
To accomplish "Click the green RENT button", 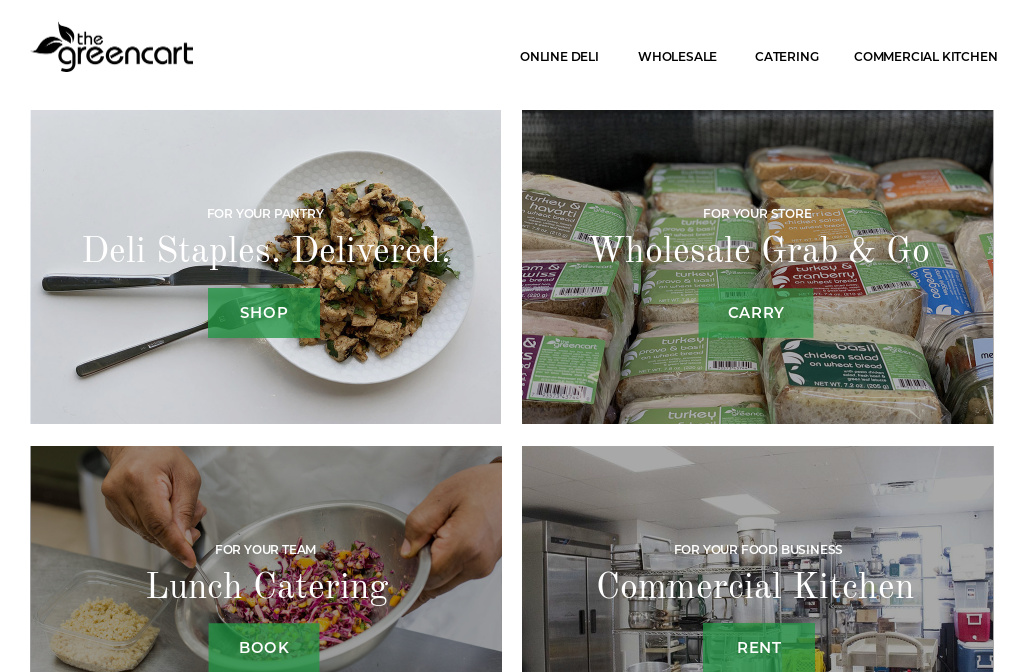I will click(x=759, y=647).
